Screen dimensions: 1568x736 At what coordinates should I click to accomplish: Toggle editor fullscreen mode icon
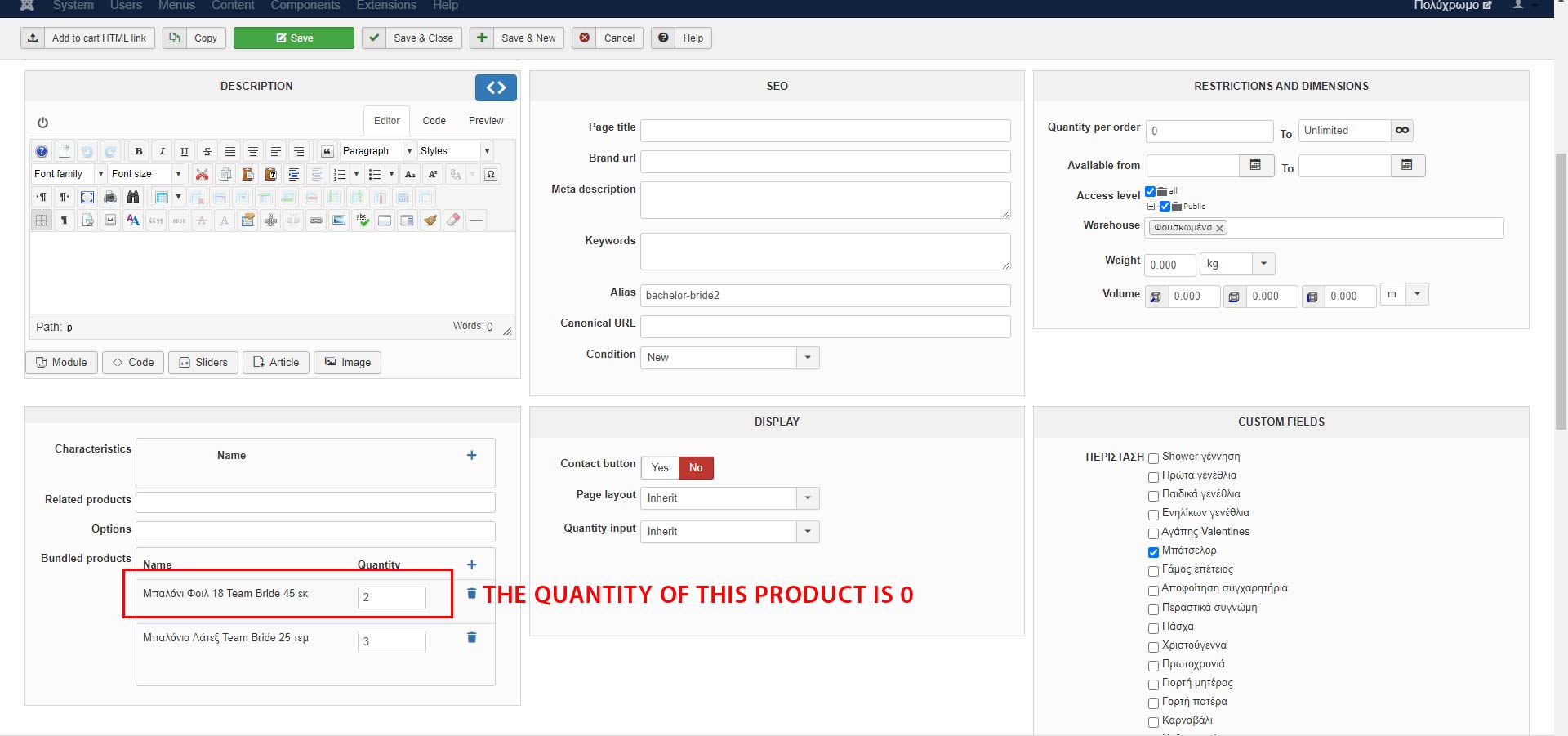tap(87, 197)
